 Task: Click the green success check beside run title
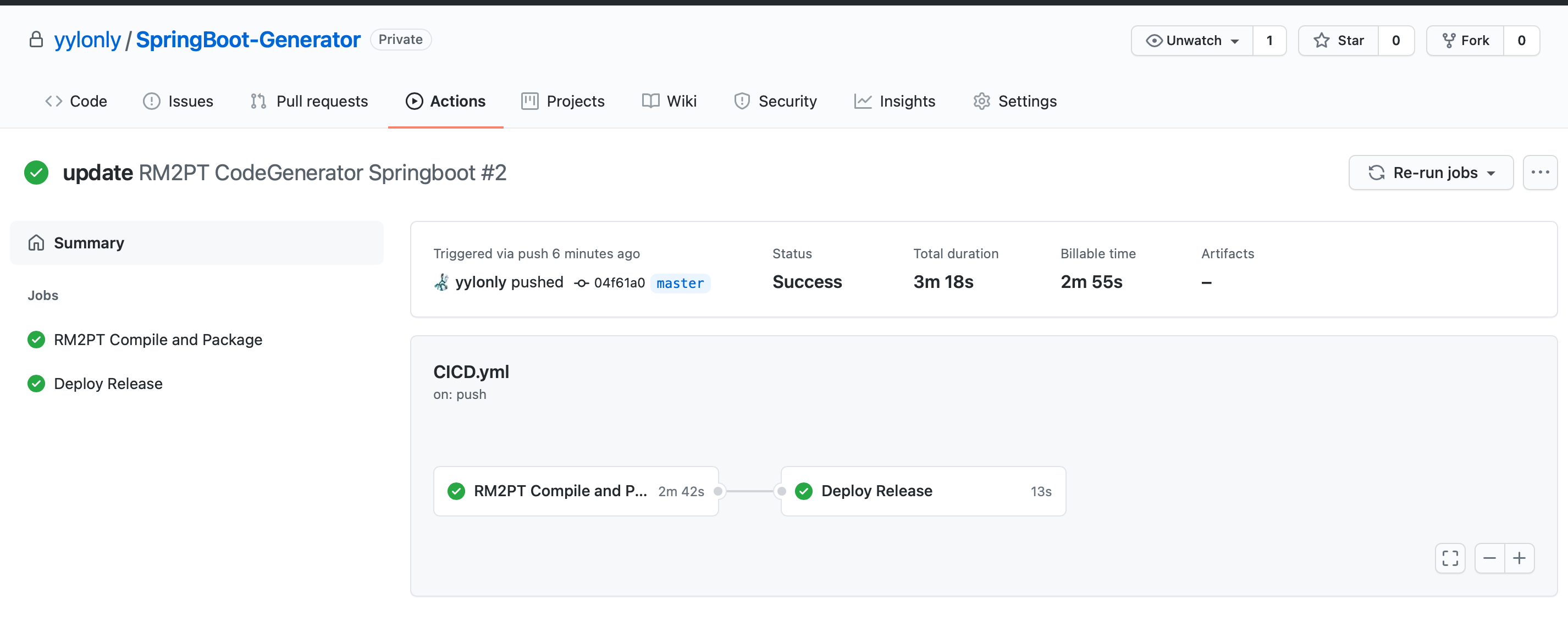click(36, 173)
